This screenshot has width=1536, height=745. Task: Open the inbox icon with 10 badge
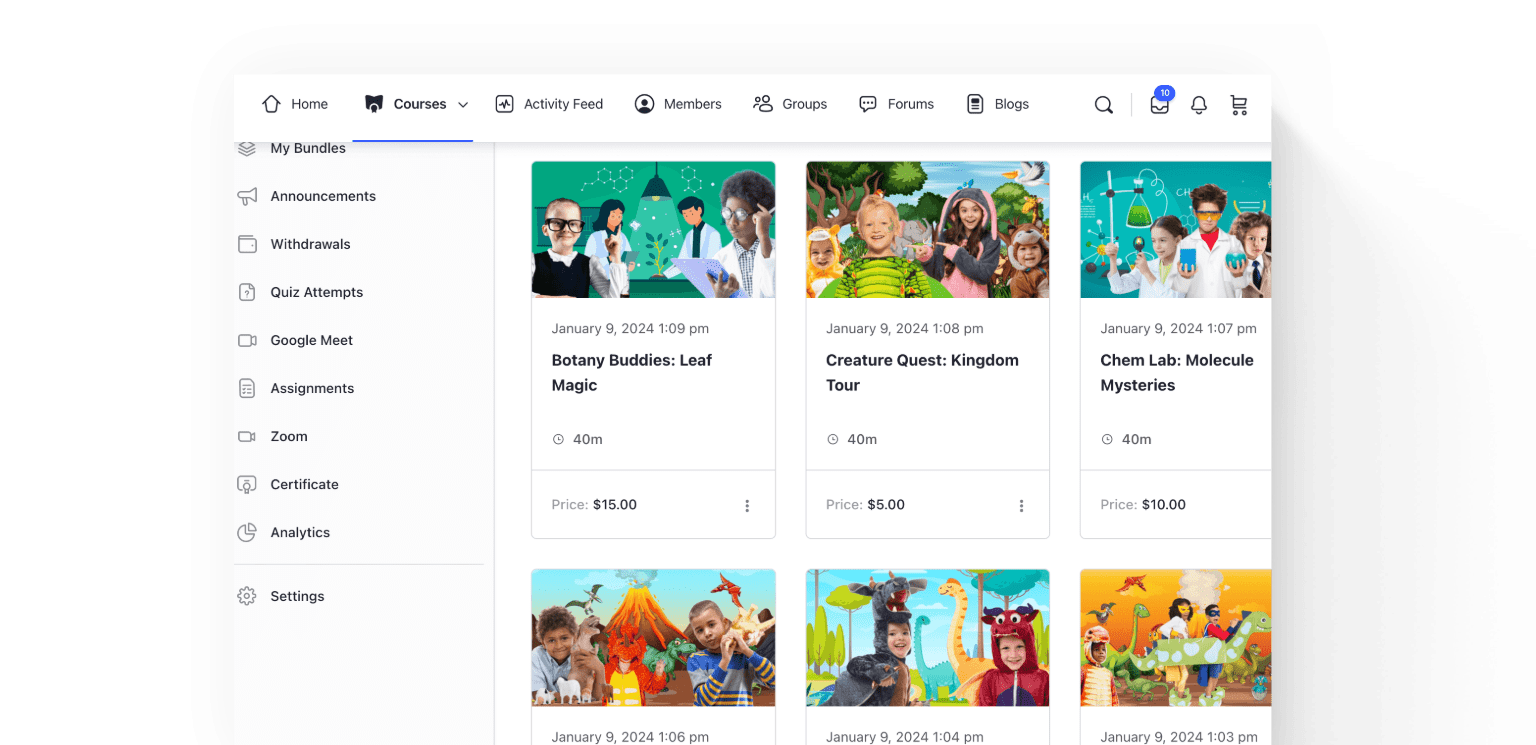1159,105
